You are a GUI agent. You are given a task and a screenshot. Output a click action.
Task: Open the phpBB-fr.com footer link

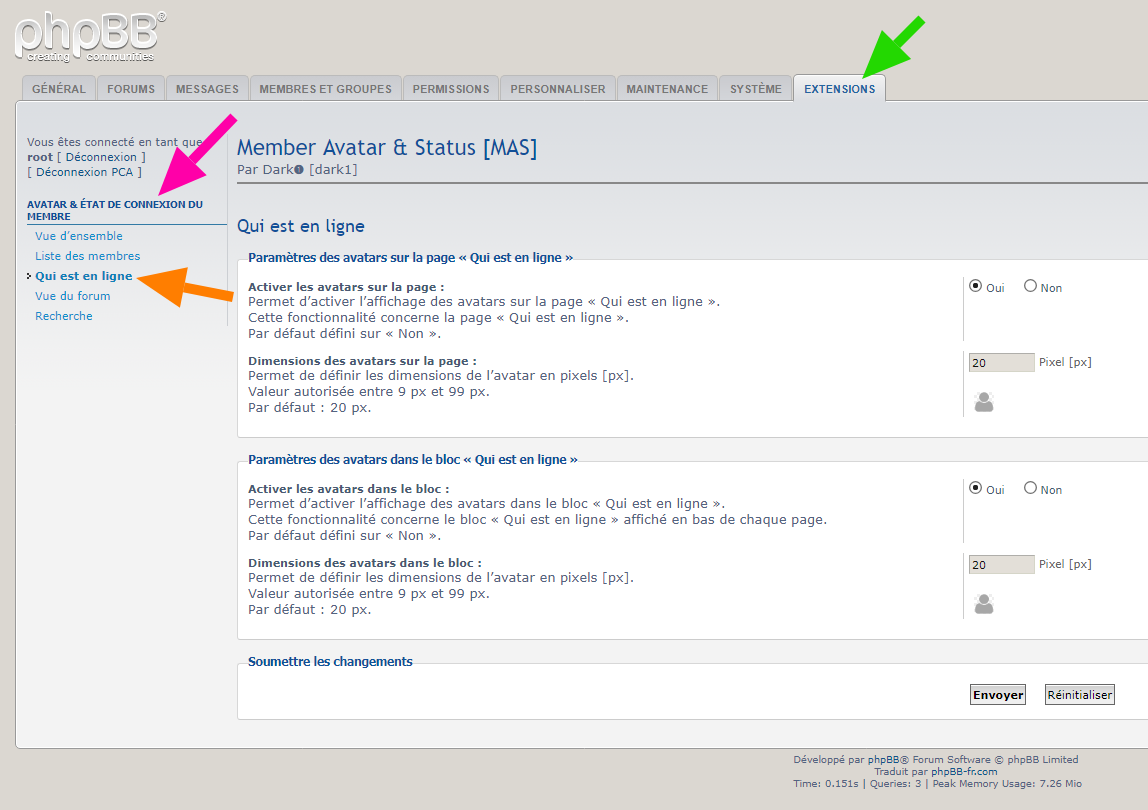click(964, 771)
